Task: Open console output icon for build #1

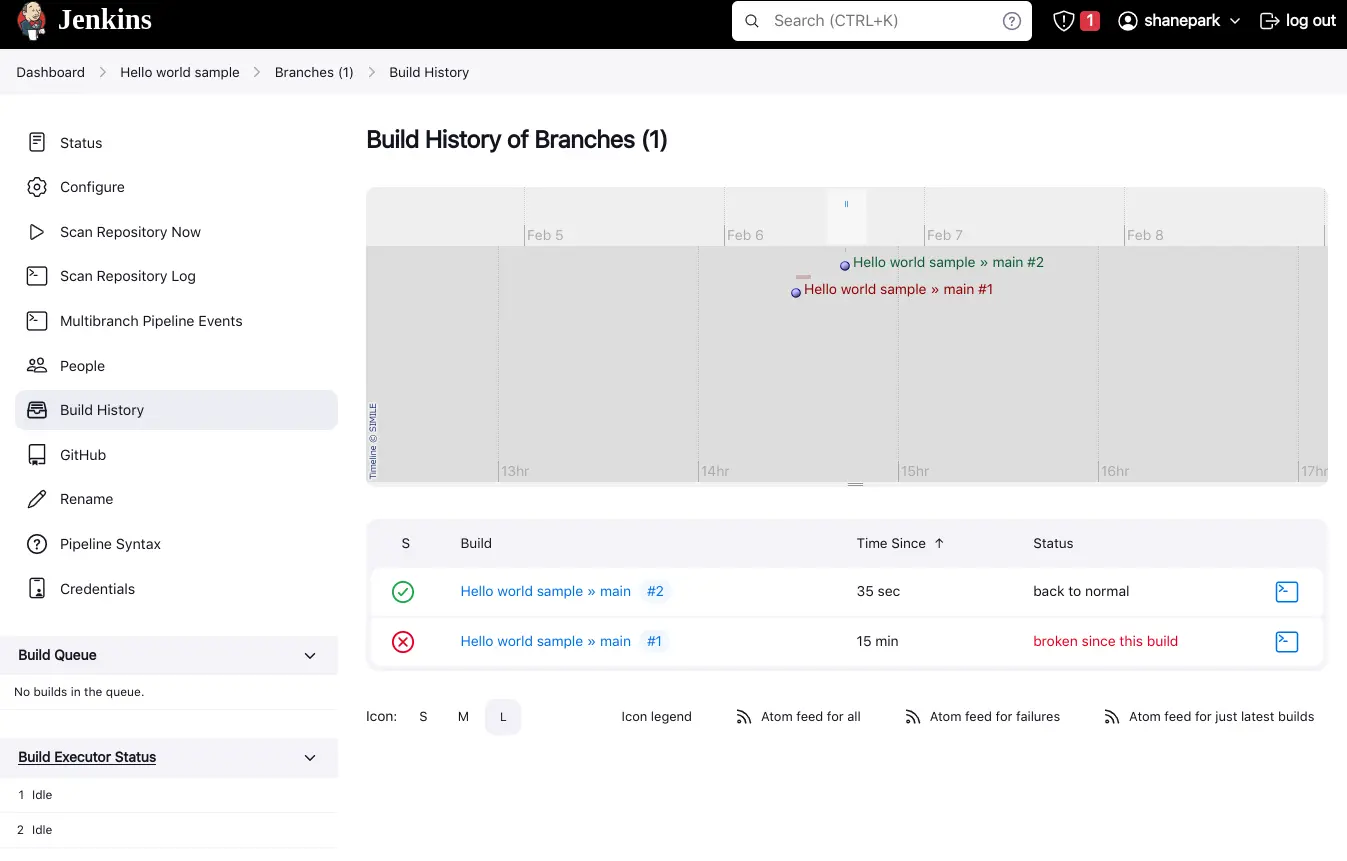Action: pyautogui.click(x=1287, y=642)
